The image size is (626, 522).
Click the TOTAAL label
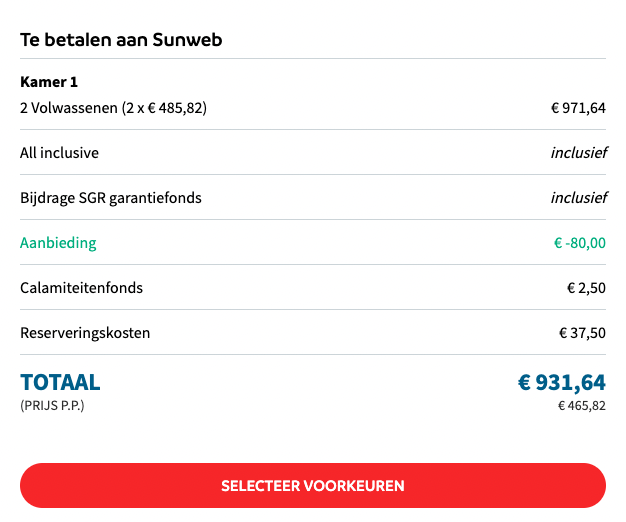60,382
